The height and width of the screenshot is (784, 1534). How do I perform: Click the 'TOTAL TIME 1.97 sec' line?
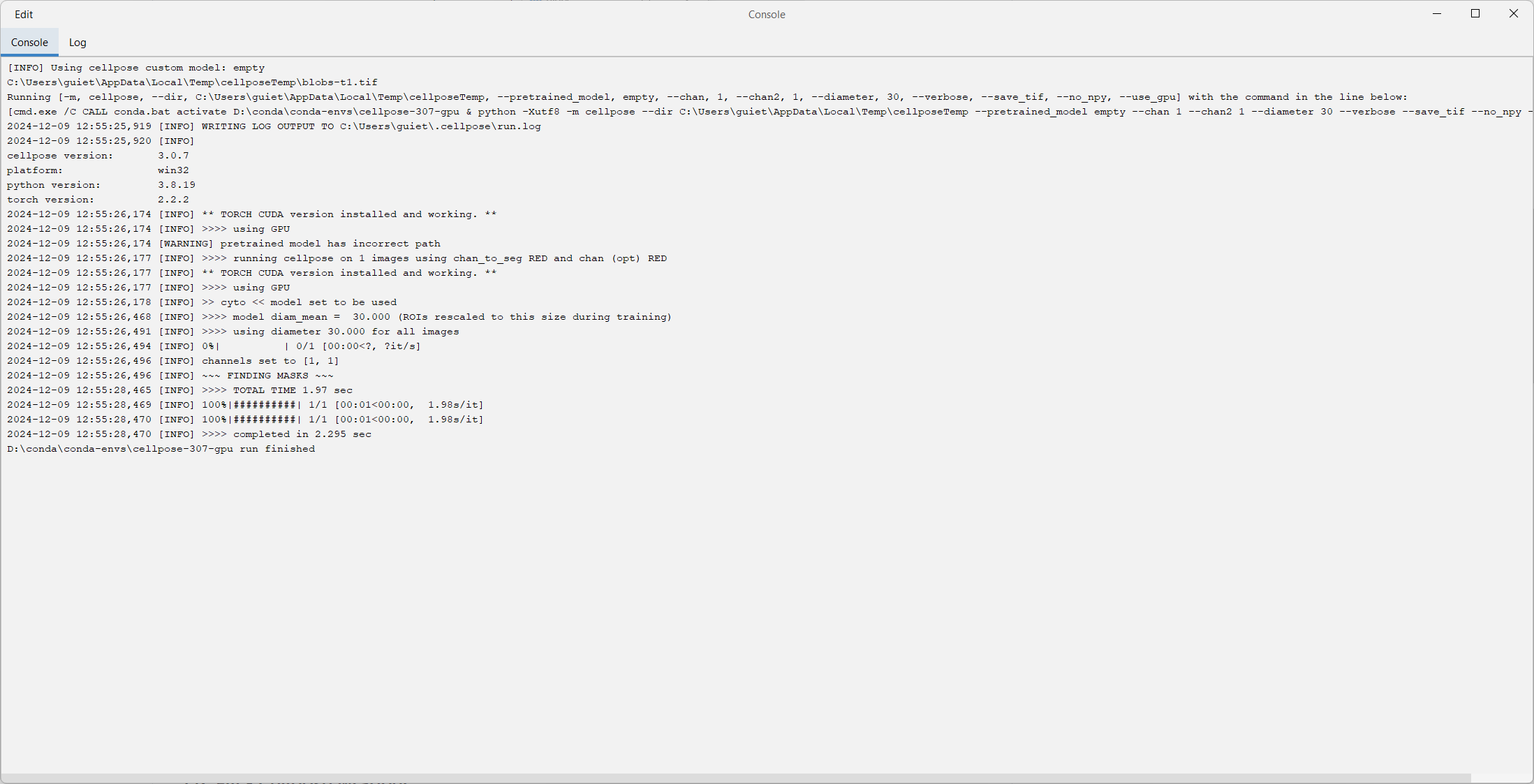(x=179, y=390)
